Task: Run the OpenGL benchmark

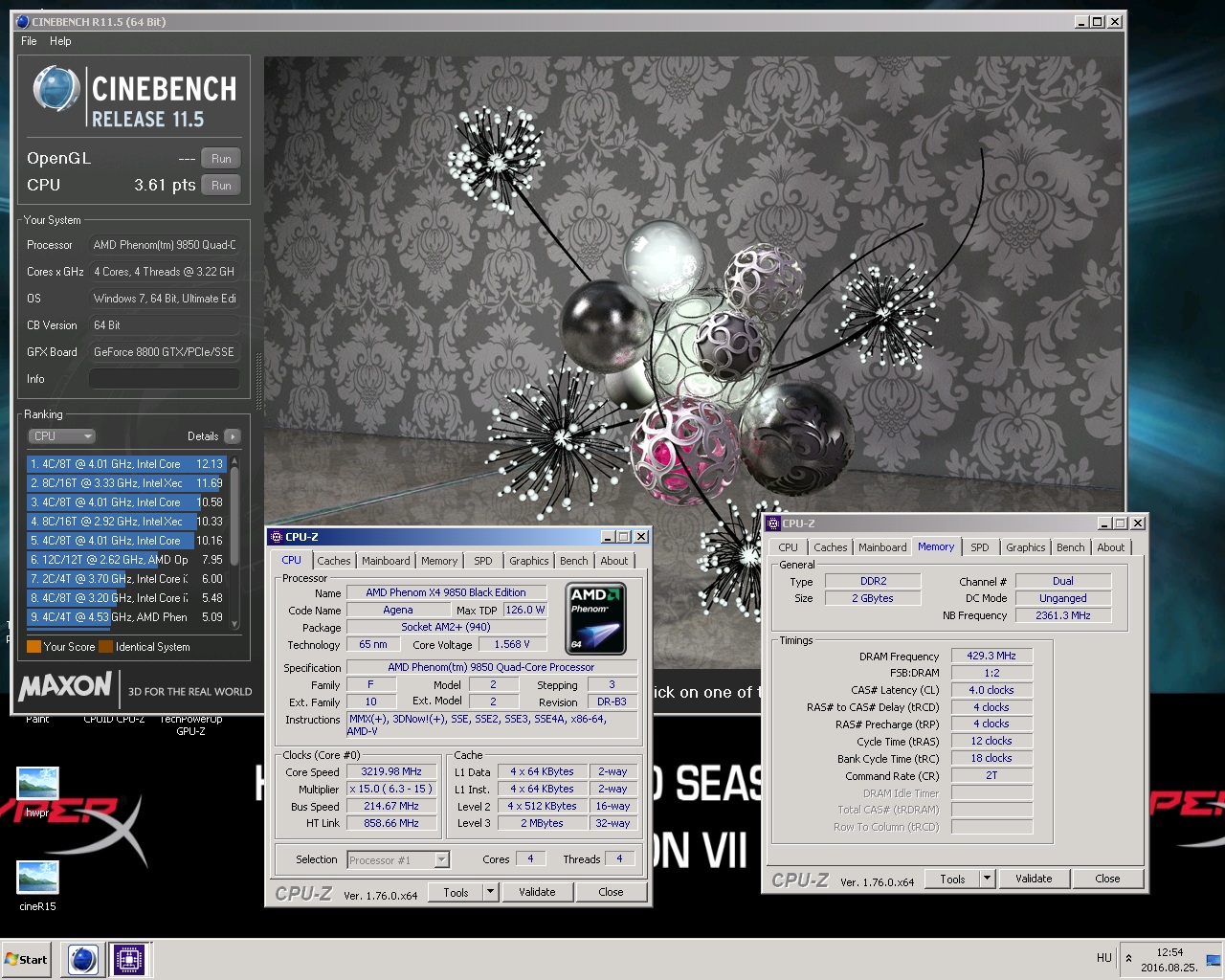Action: (x=221, y=159)
